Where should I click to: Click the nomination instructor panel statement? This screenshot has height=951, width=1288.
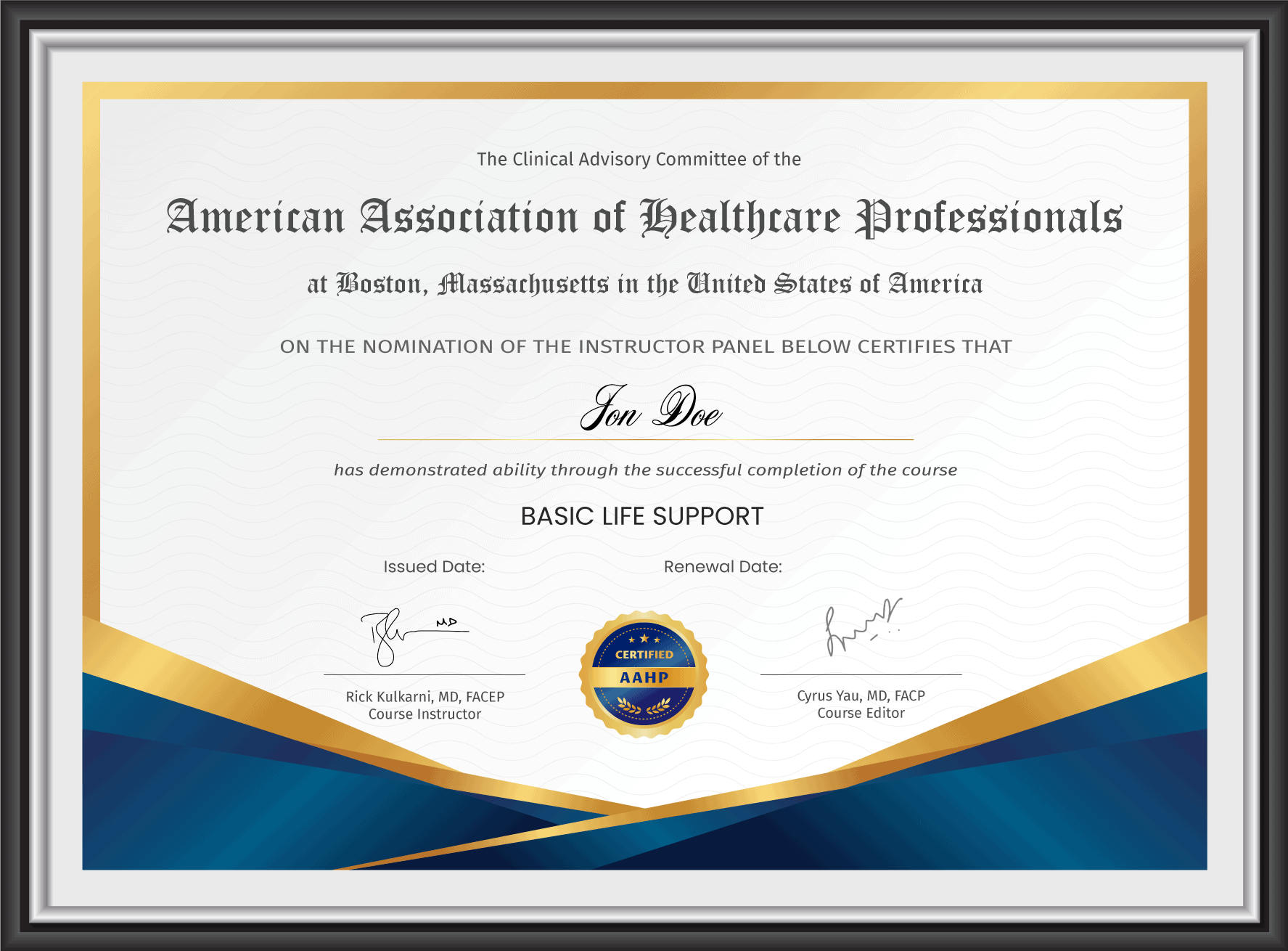(x=644, y=346)
